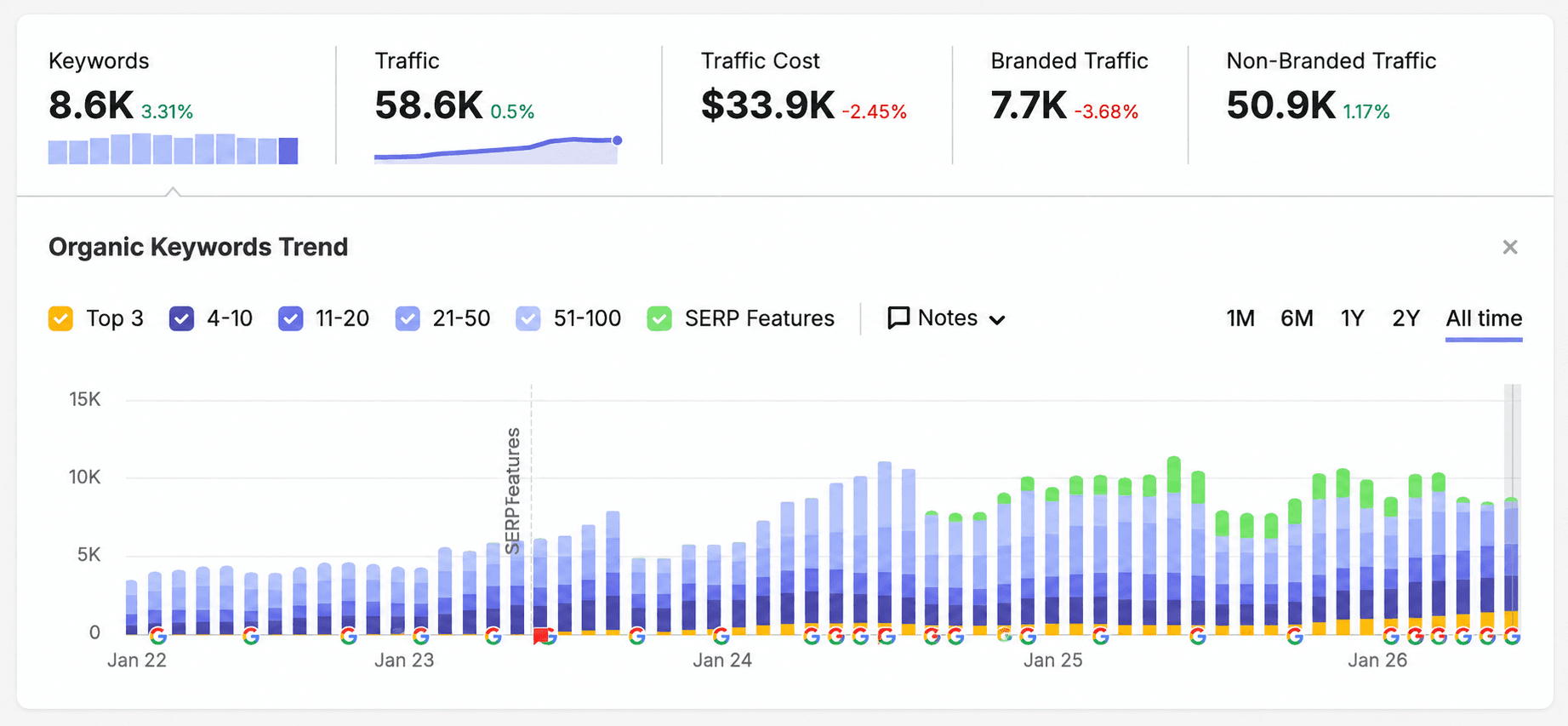Image resolution: width=1568 pixels, height=726 pixels.
Task: Toggle the 21-50 positions checkbox
Action: click(x=408, y=319)
